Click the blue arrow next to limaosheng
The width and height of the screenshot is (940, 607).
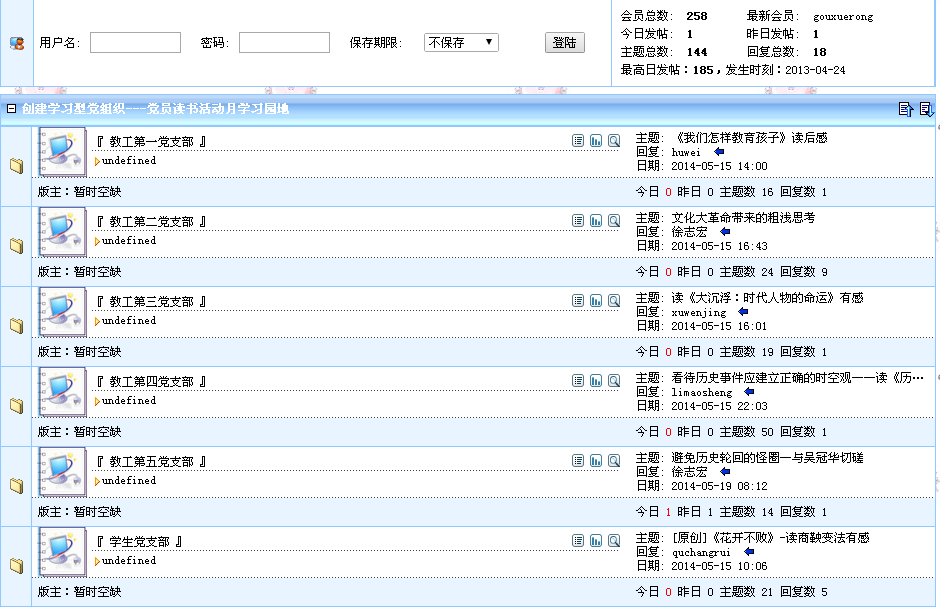point(749,391)
